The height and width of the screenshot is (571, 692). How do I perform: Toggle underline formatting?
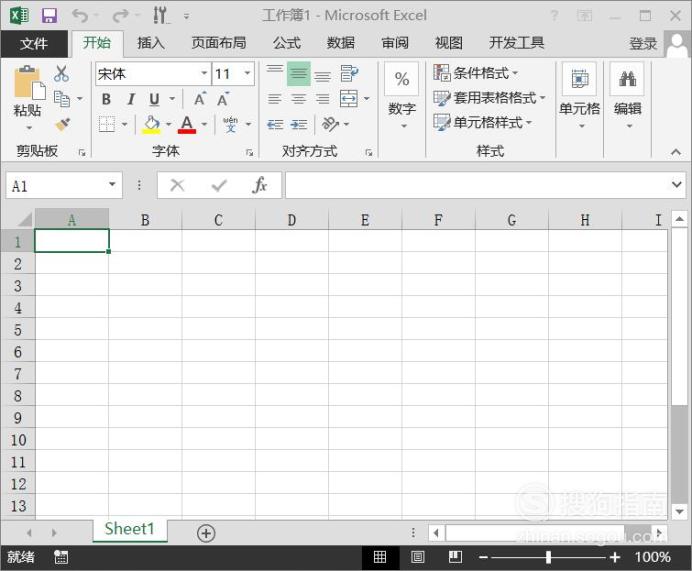154,99
